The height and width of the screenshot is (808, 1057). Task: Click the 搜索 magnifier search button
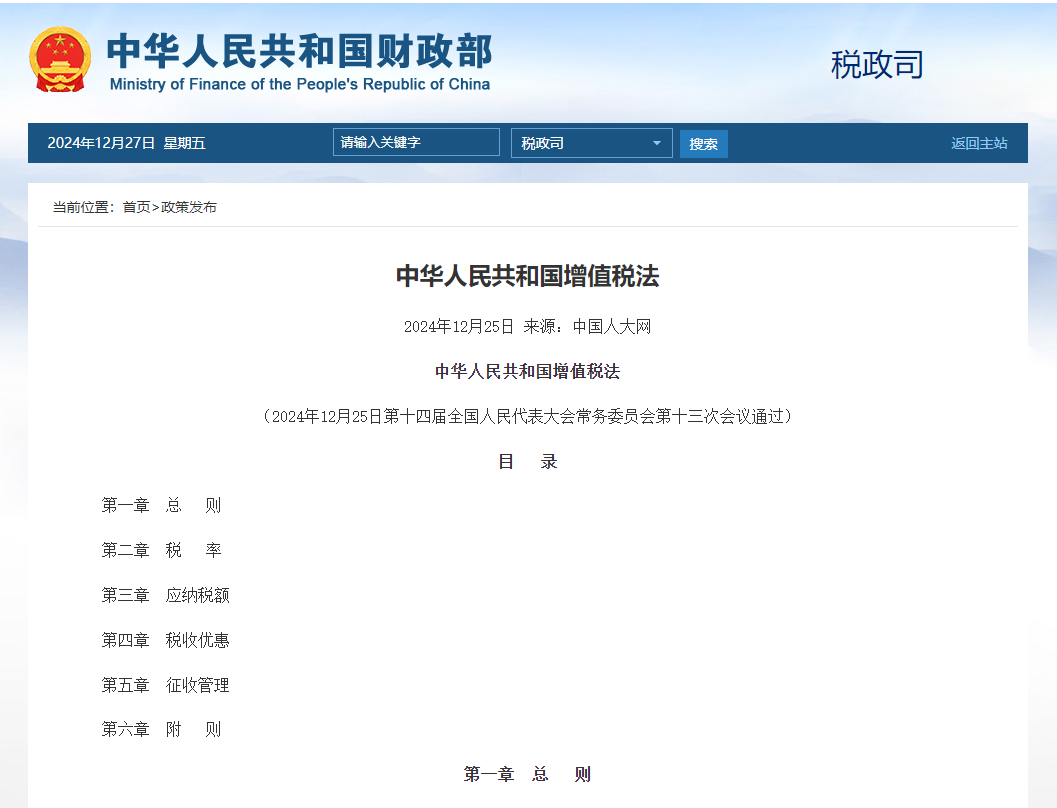(703, 142)
